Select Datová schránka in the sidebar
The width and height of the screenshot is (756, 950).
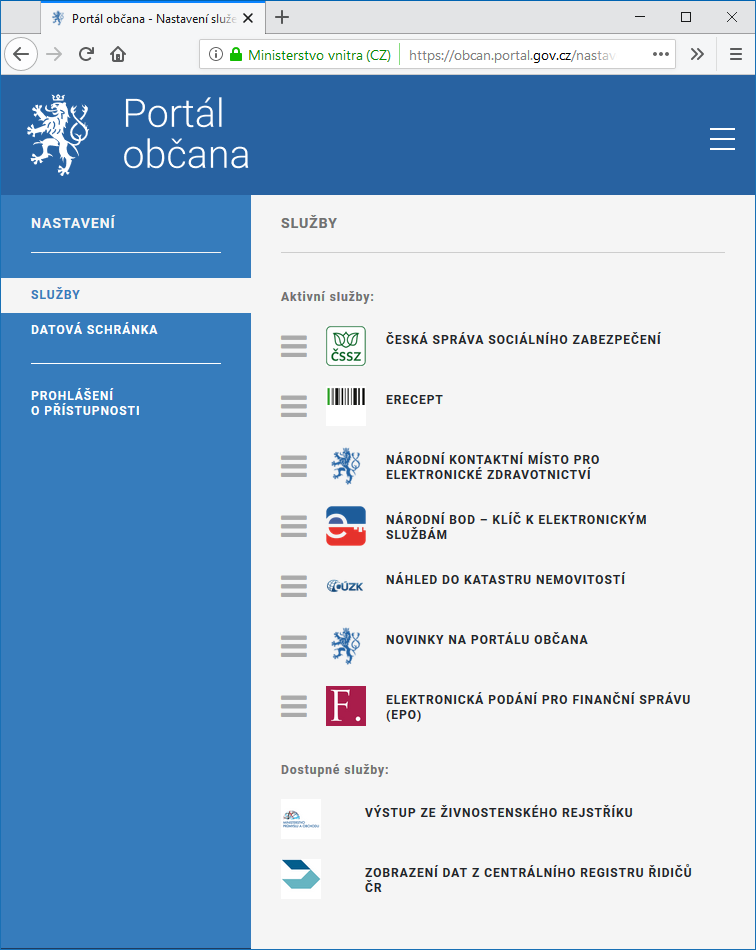pyautogui.click(x=94, y=329)
